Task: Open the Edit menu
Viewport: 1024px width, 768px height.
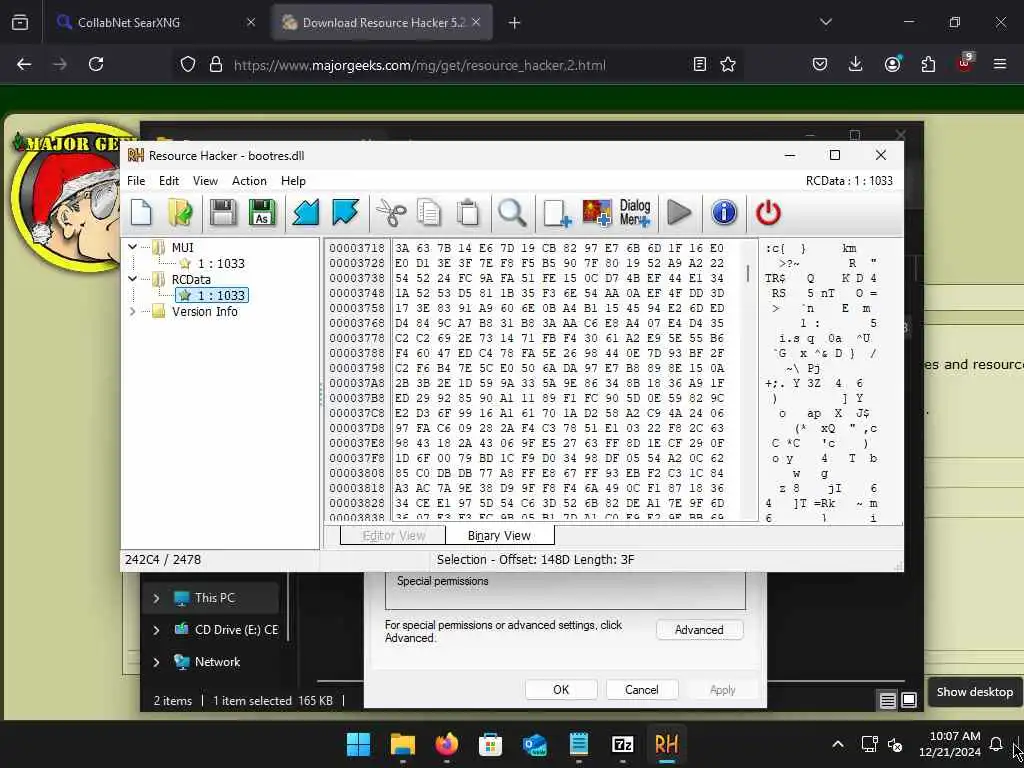Action: click(168, 181)
